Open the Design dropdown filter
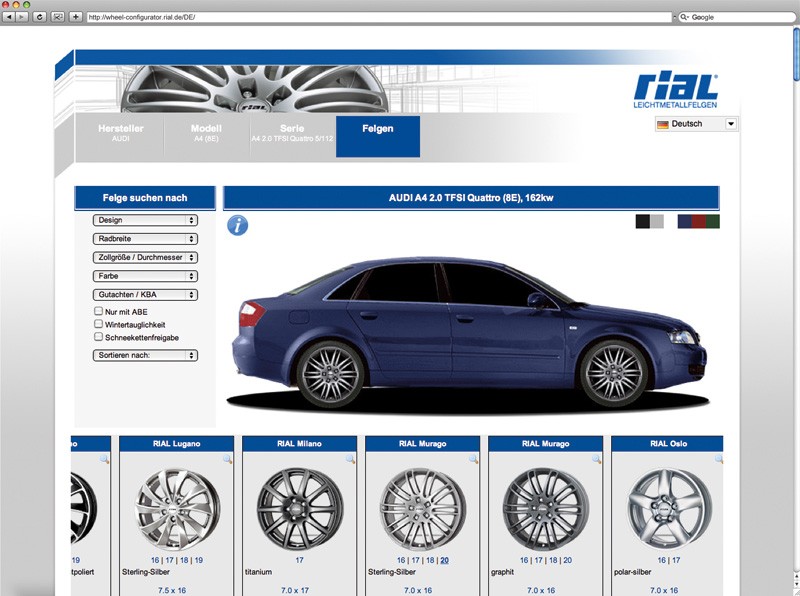800x596 pixels. pyautogui.click(x=145, y=220)
